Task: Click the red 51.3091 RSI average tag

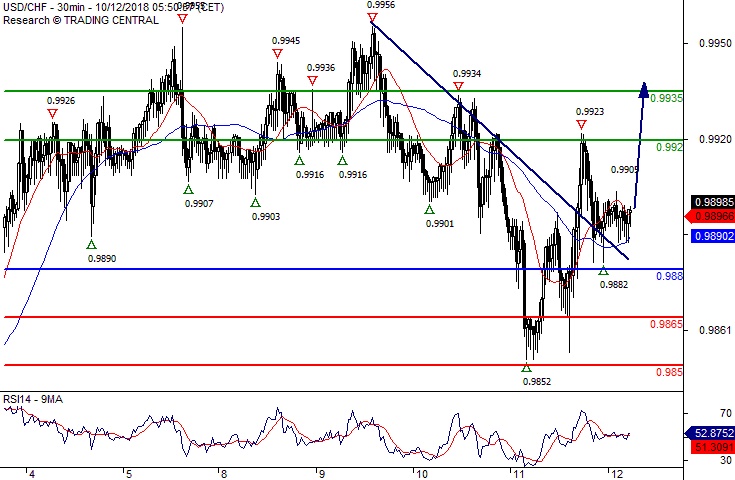Action: coord(712,447)
